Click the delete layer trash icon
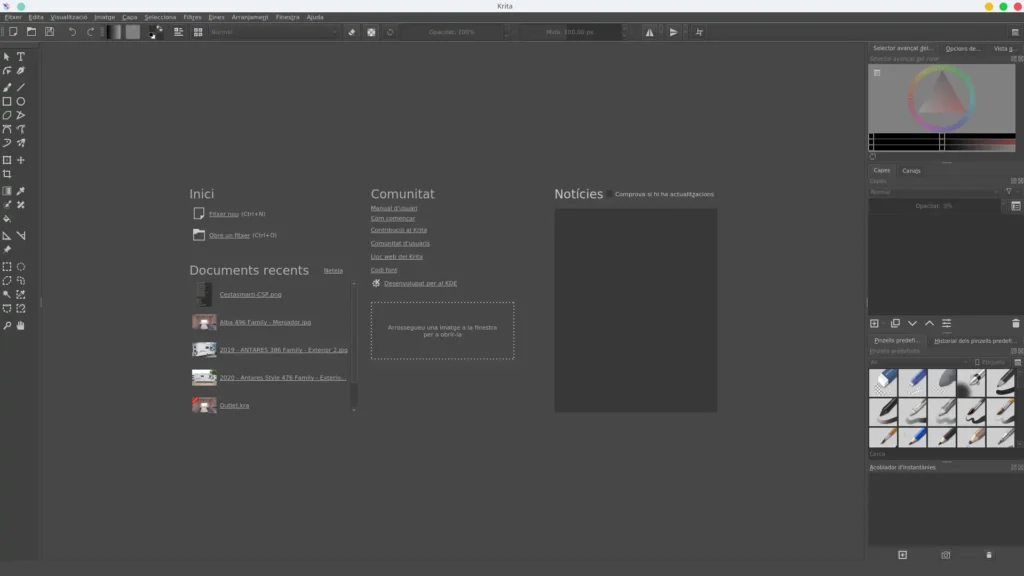The height and width of the screenshot is (576, 1024). coord(1016,323)
